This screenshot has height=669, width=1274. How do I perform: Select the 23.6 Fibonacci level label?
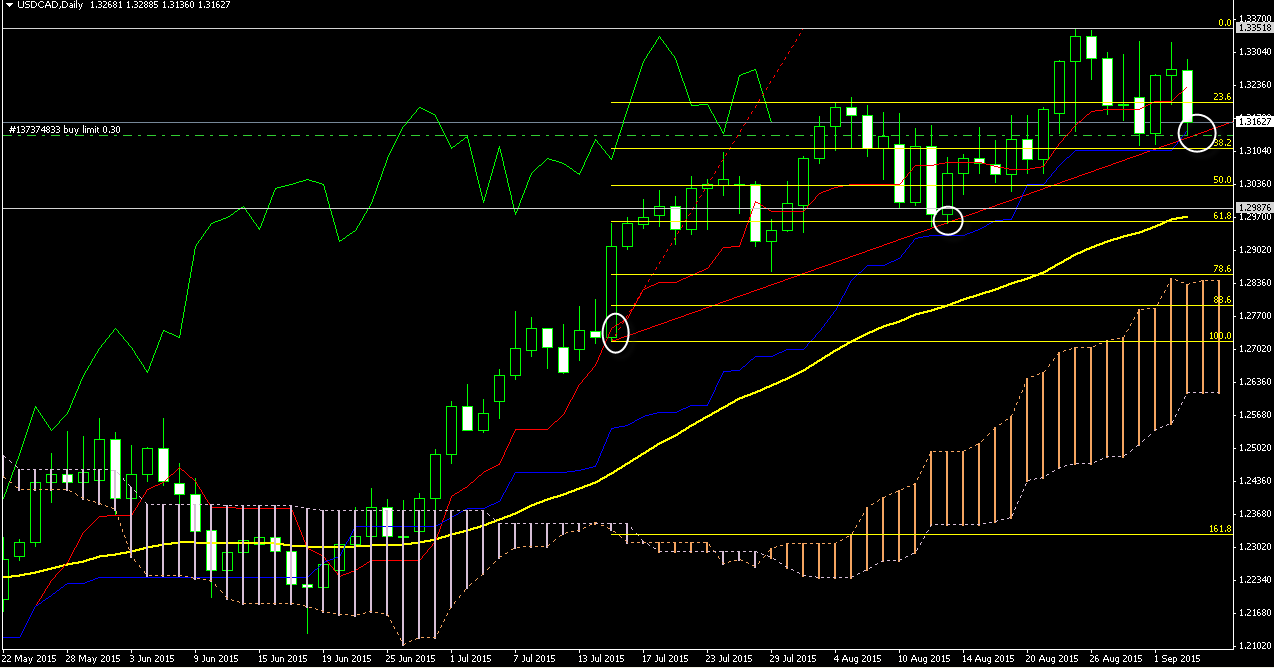coord(1221,97)
